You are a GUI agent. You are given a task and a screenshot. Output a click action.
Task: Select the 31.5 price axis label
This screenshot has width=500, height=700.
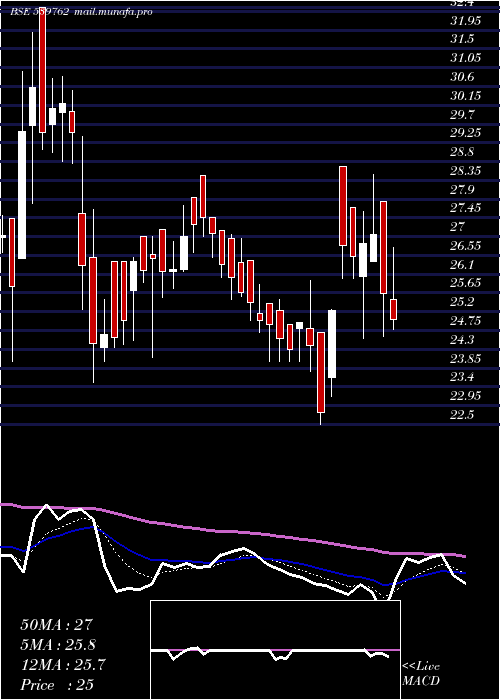pos(462,39)
